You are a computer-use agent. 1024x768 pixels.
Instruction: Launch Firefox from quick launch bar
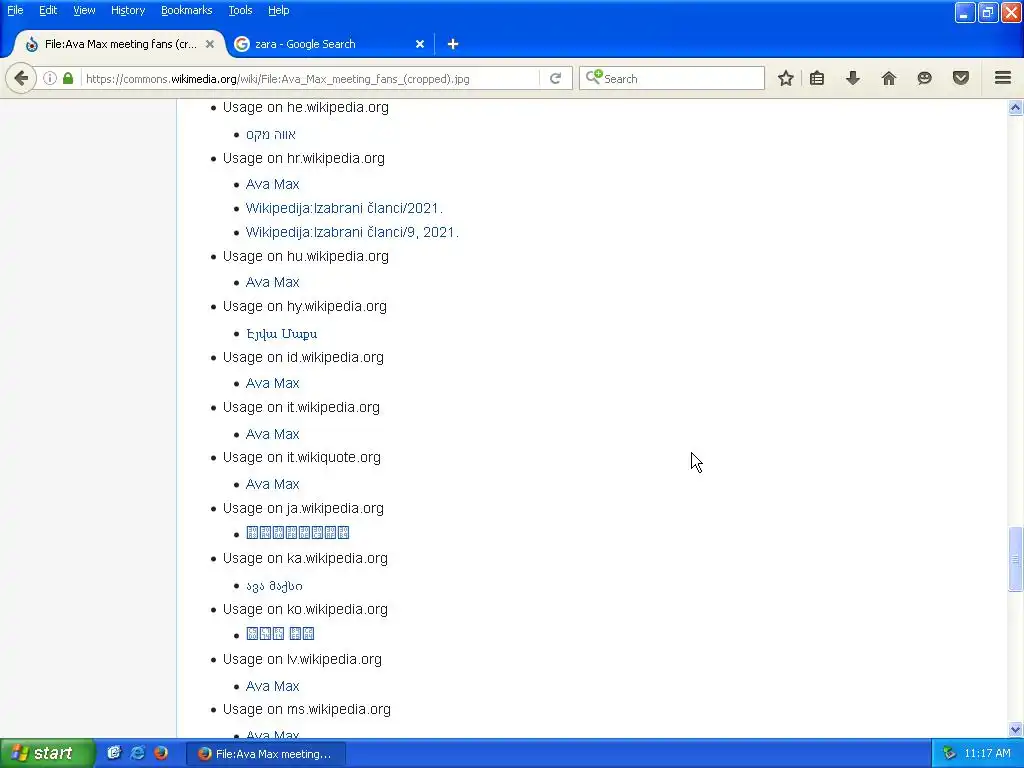click(x=161, y=753)
